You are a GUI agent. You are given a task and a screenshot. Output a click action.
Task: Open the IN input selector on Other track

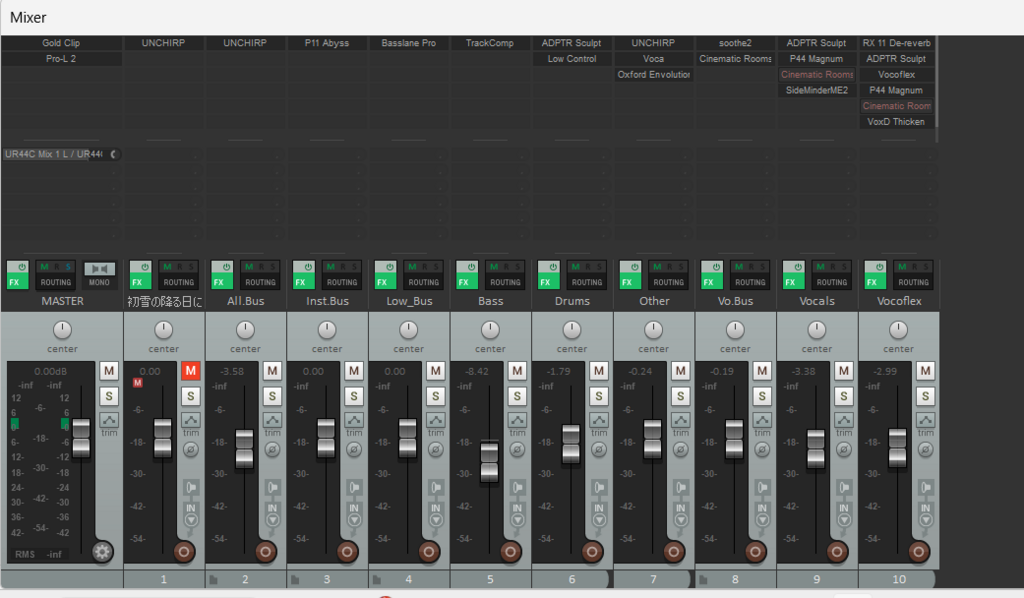point(680,508)
